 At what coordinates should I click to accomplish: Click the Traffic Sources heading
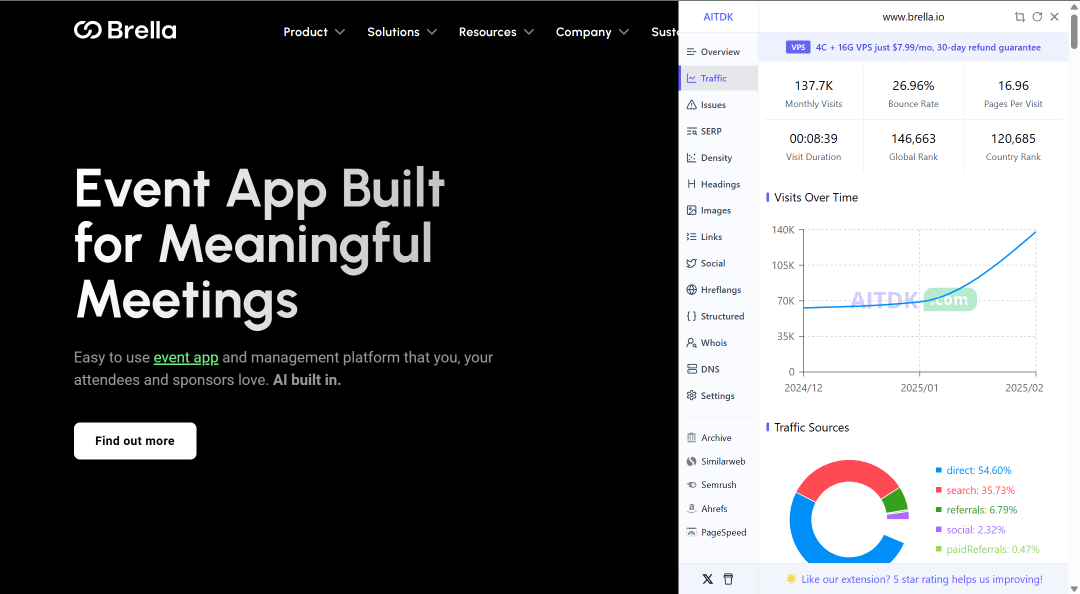coord(811,427)
